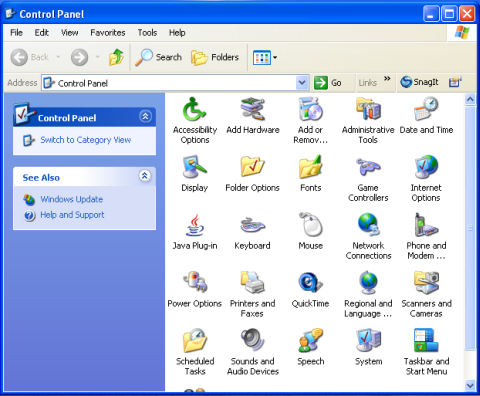Open Help and Support link
Image resolution: width=480 pixels, height=396 pixels.
tap(72, 215)
